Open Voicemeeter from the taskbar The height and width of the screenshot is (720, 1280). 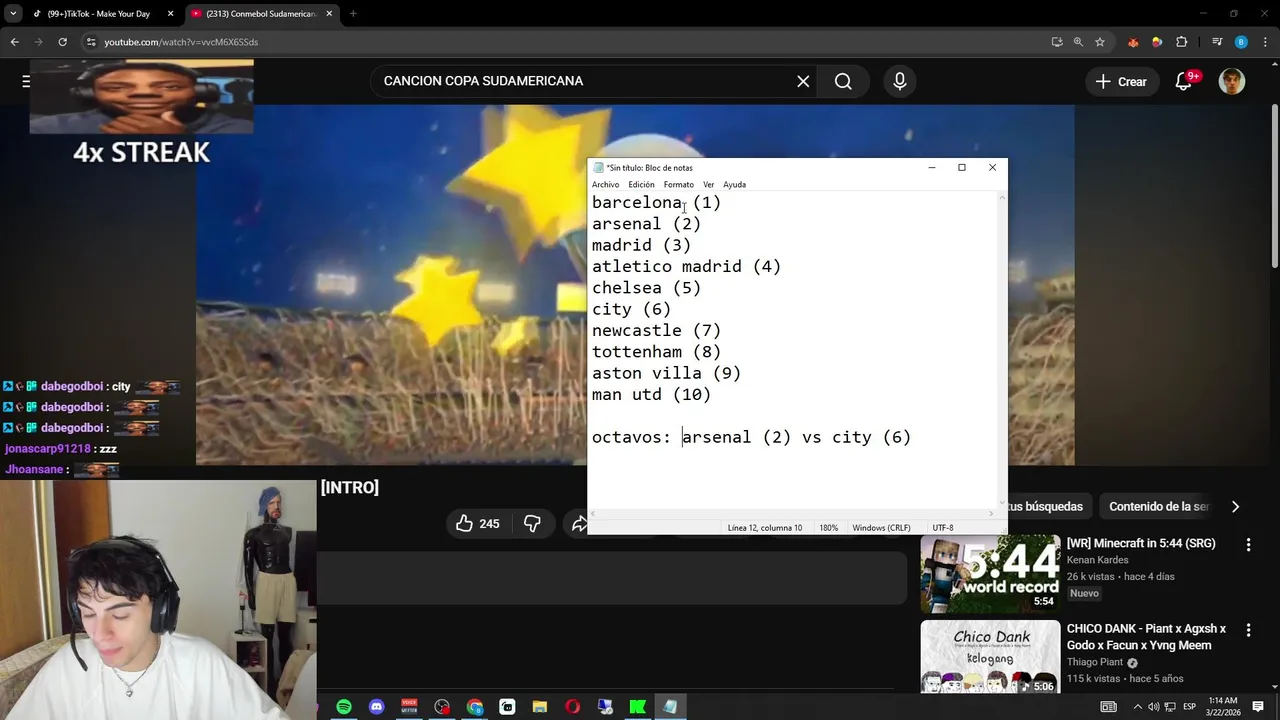[409, 707]
